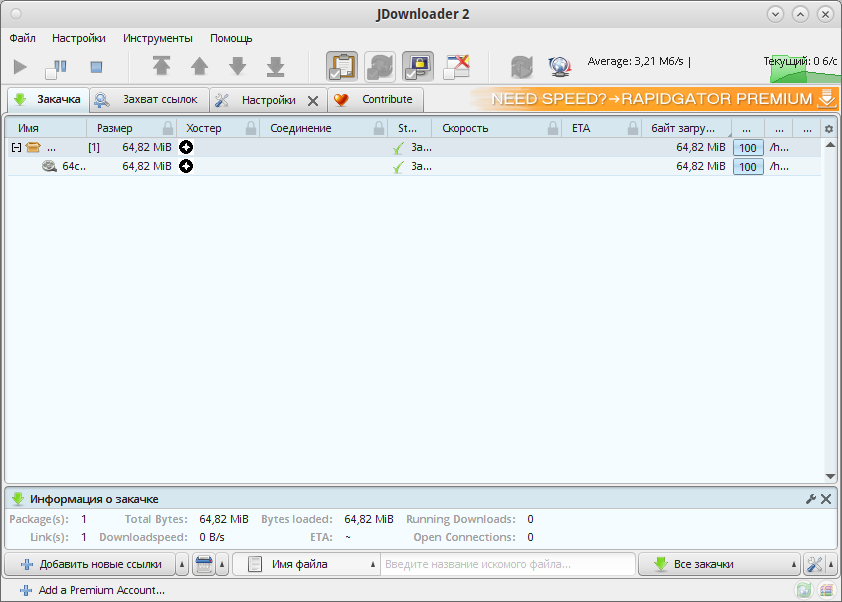Screen dimensions: 842x602
Task: Pause downloads using the pause icon
Action: 56,68
